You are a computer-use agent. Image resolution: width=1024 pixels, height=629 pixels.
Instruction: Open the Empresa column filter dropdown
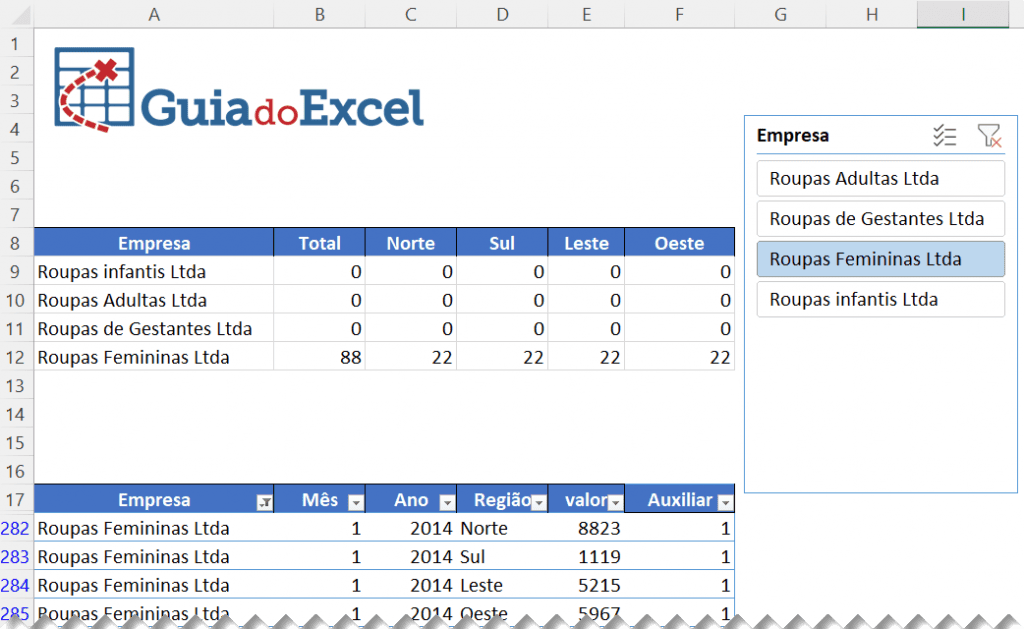[264, 502]
